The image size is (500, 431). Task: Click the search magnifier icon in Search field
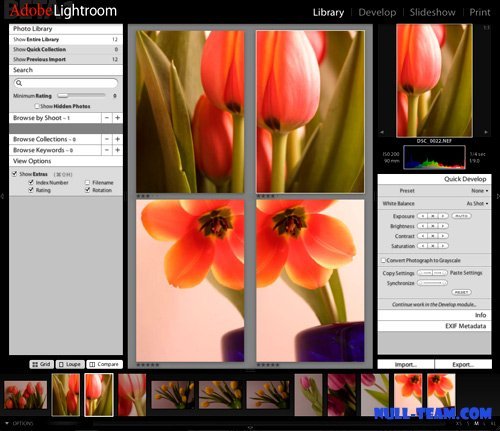click(x=19, y=83)
